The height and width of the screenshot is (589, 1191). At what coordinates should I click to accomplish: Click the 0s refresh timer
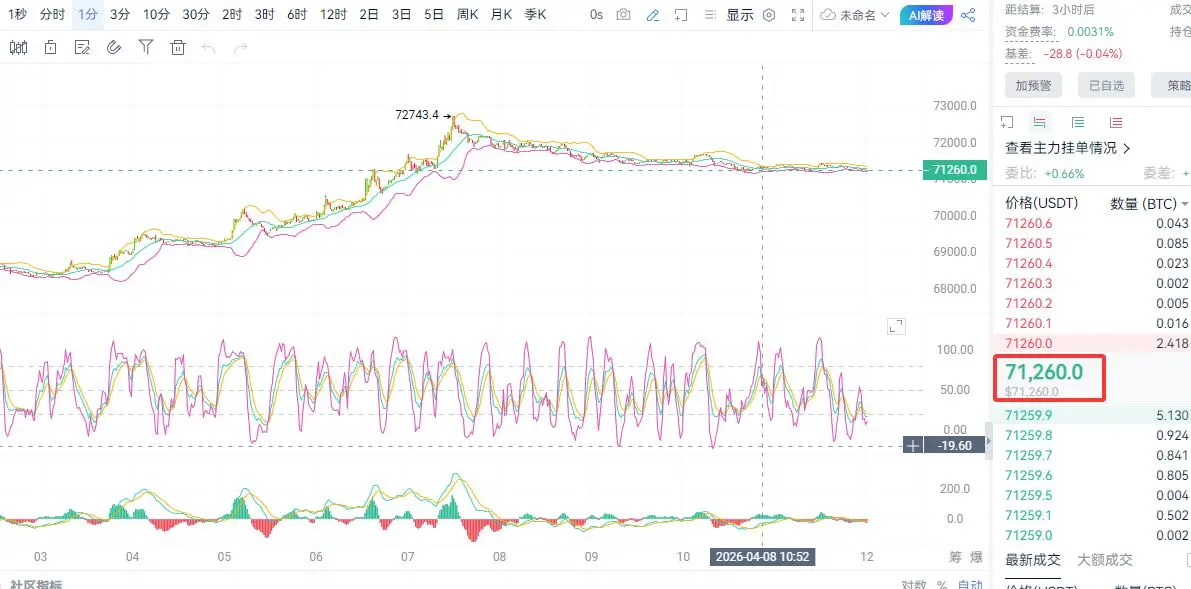click(x=596, y=14)
